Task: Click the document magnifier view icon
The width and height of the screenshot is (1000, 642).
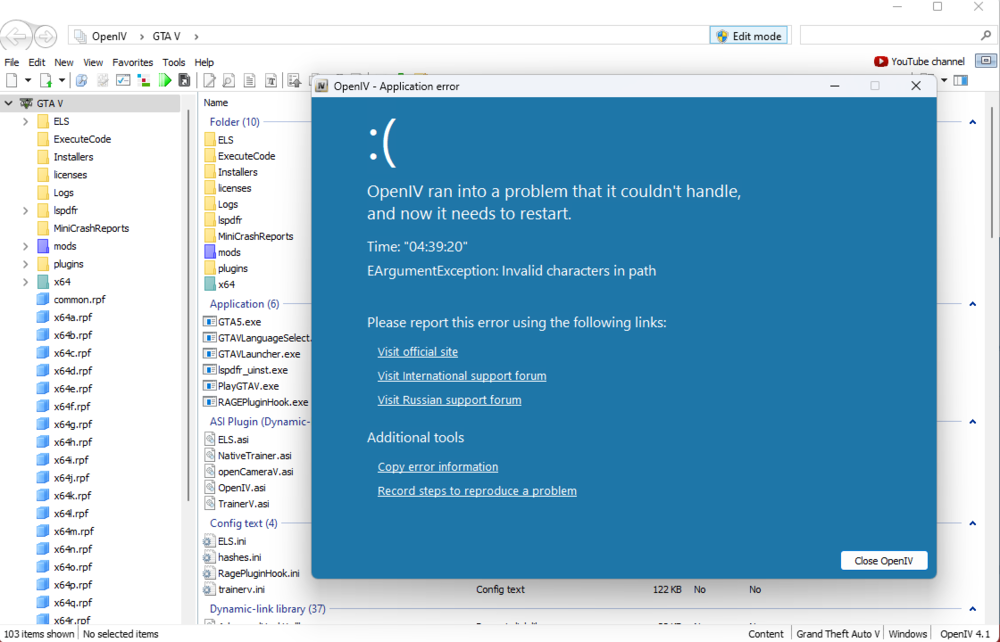Action: click(228, 80)
